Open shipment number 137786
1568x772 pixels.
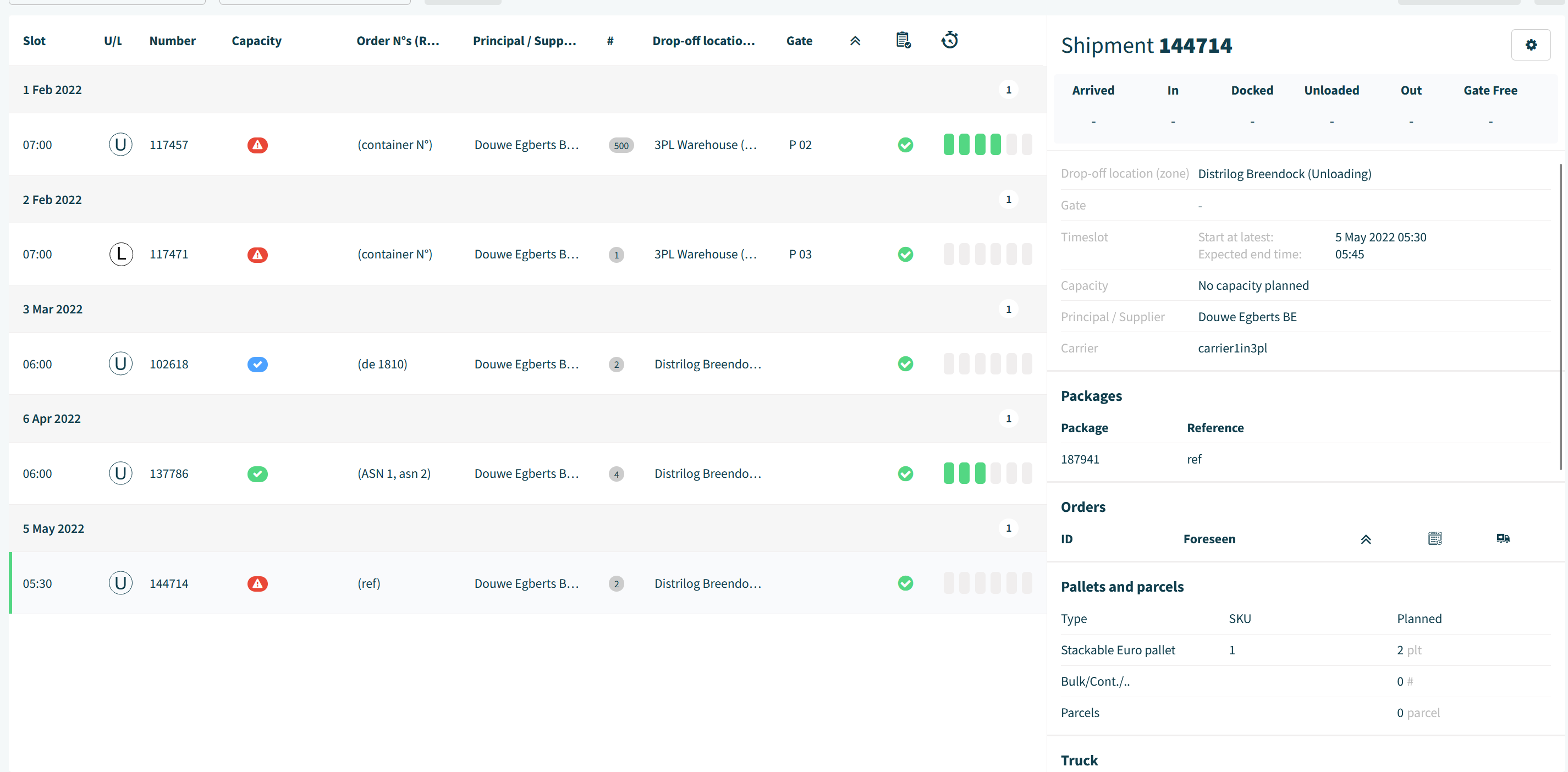pyautogui.click(x=169, y=473)
